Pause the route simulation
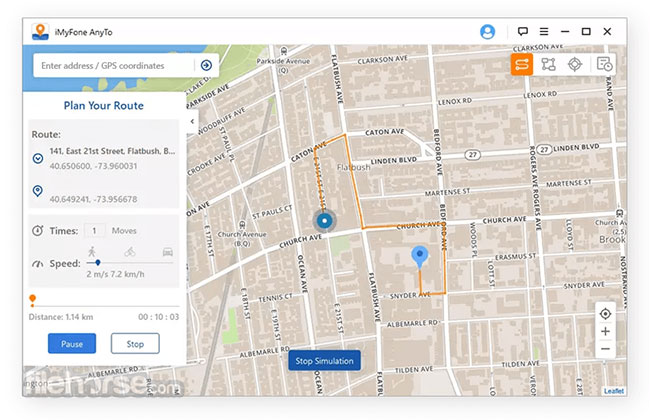 (x=72, y=343)
